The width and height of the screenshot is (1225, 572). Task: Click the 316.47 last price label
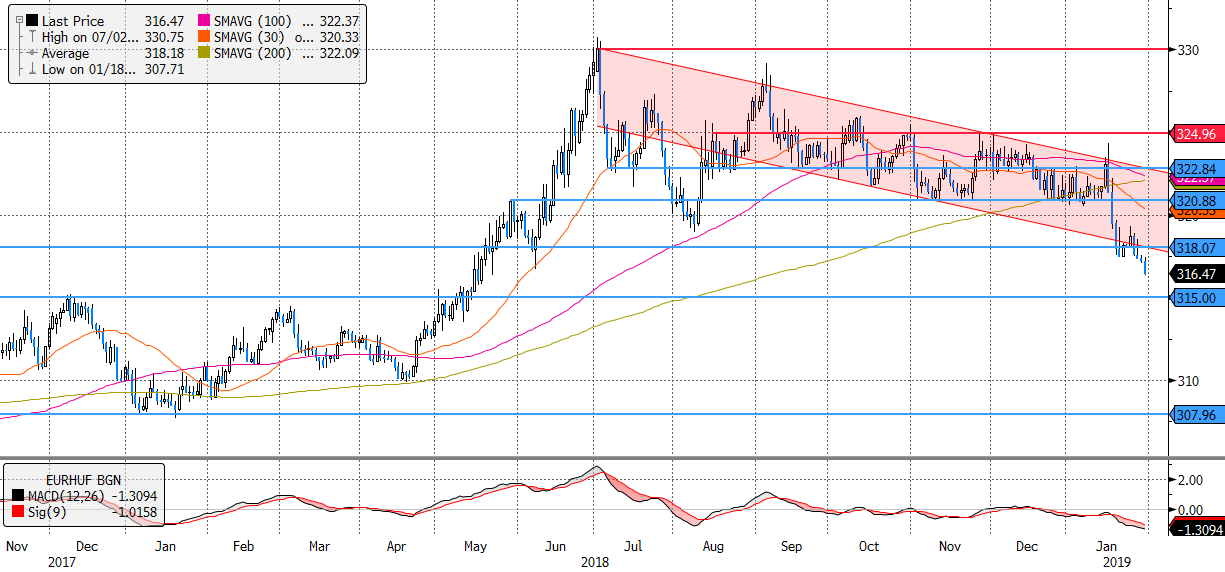pos(1196,273)
